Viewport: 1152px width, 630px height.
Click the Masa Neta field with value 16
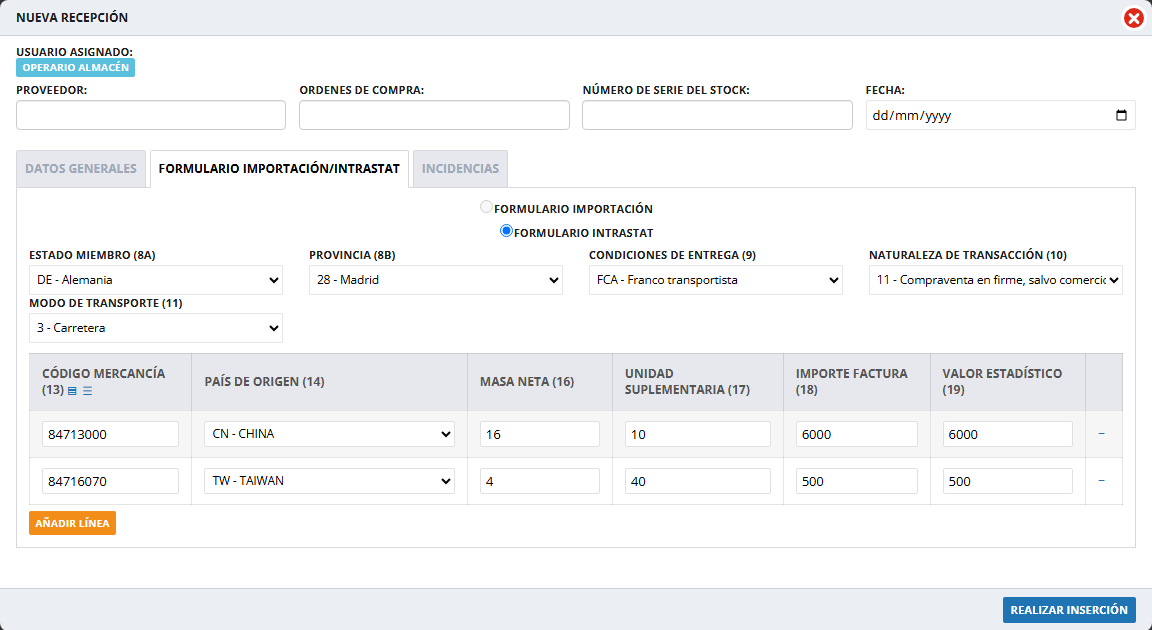540,434
